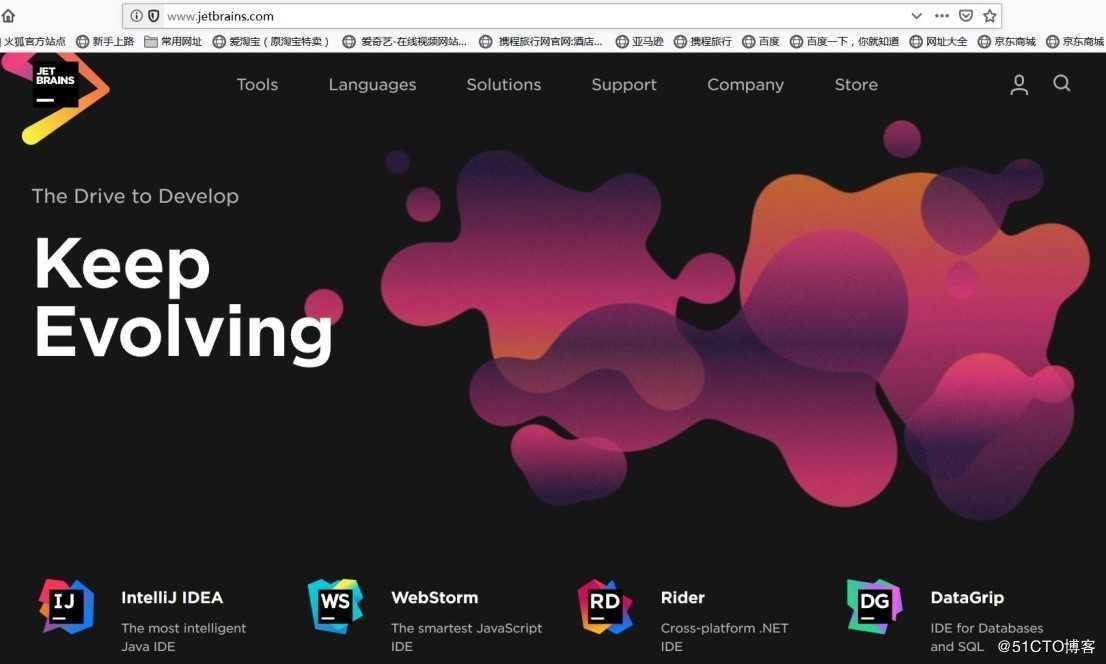Open the DataGrip product link
The image size is (1106, 664).
(967, 598)
